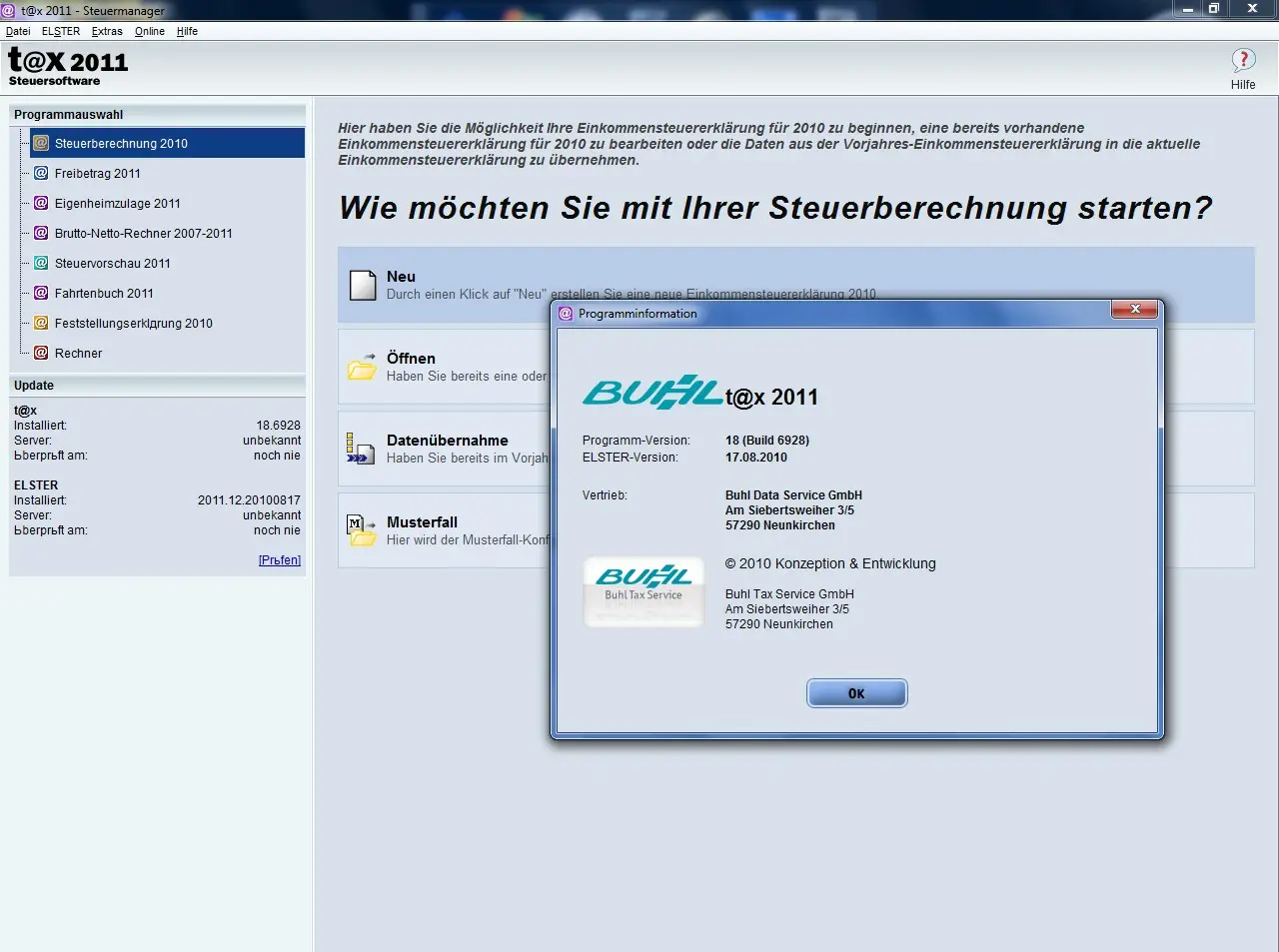Minimize the main t@x window
This screenshot has width=1279, height=952.
[x=1188, y=9]
